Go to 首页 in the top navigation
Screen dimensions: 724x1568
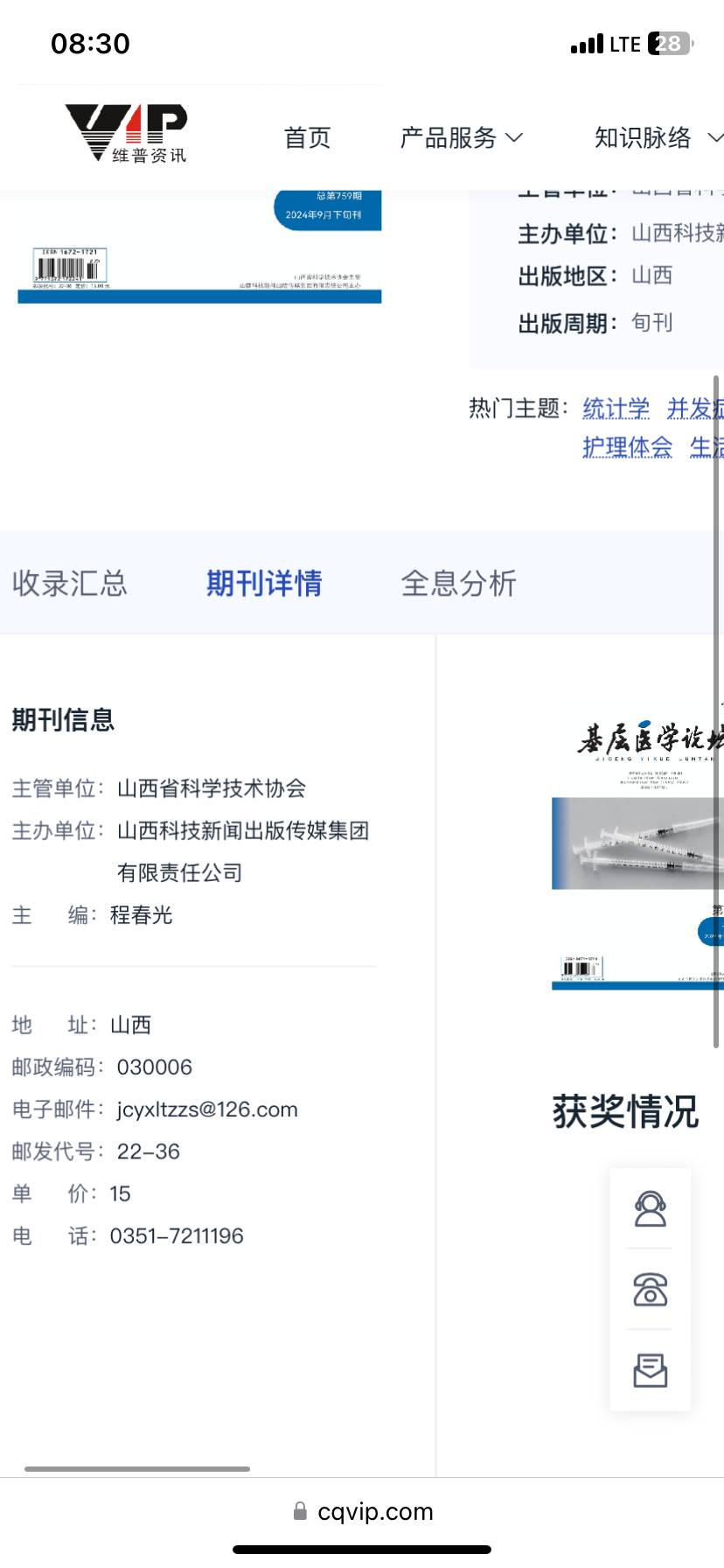(307, 137)
